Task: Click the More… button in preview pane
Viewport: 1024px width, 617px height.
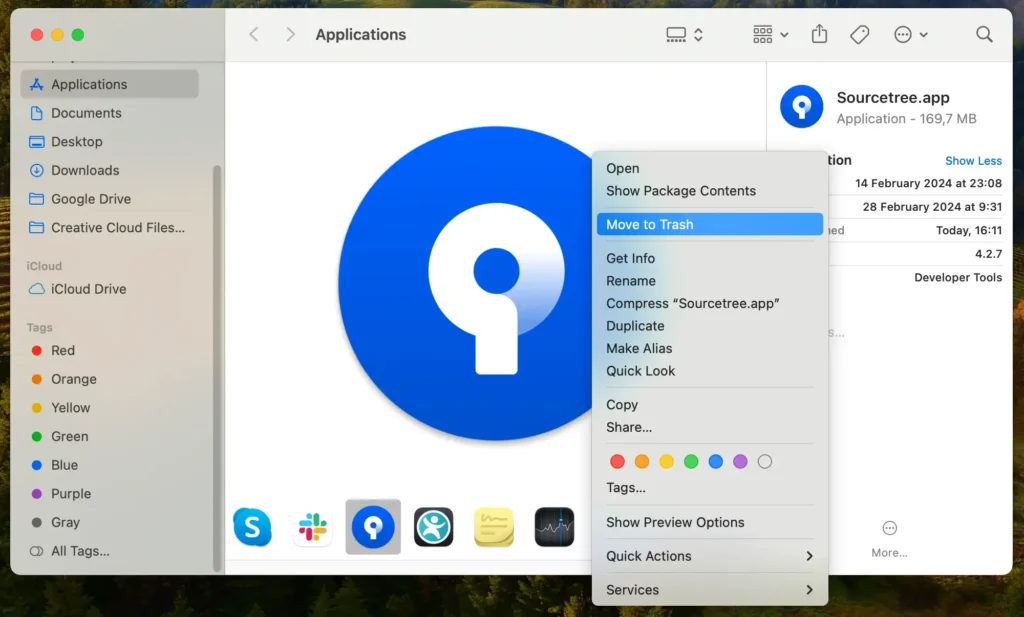Action: [x=889, y=539]
